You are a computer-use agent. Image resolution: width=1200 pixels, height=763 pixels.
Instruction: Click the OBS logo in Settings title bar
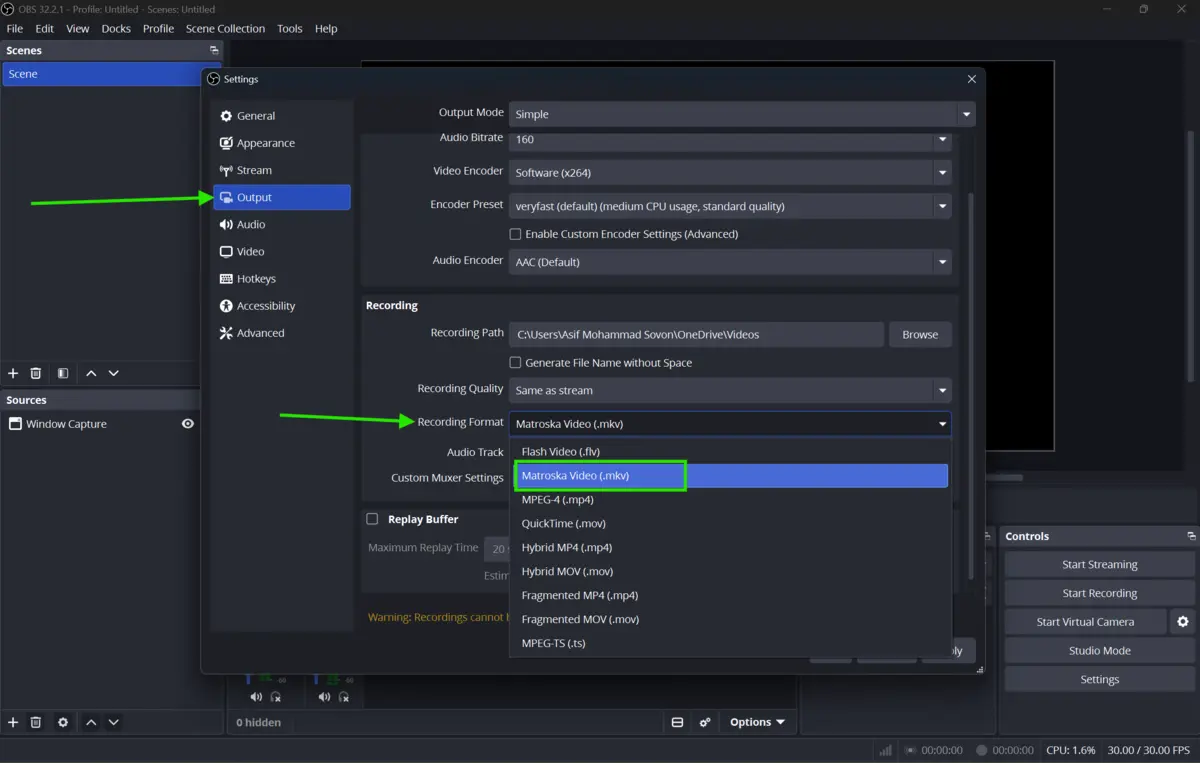click(213, 79)
